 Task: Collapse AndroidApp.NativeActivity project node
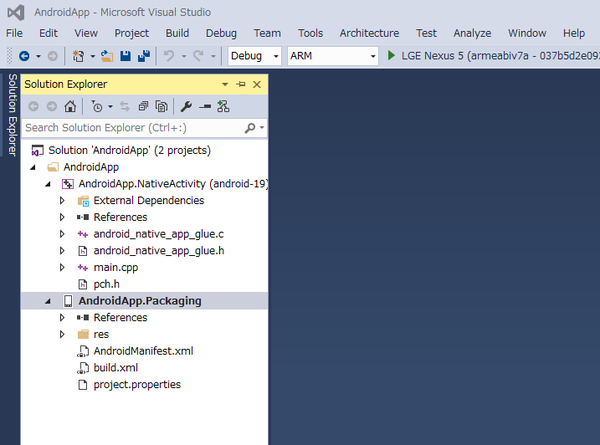pos(48,184)
